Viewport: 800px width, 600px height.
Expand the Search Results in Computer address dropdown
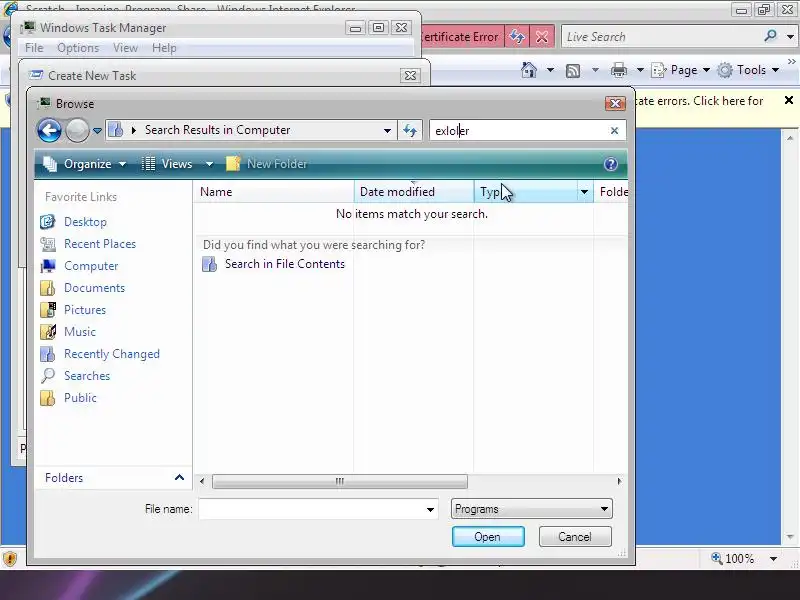tap(387, 131)
